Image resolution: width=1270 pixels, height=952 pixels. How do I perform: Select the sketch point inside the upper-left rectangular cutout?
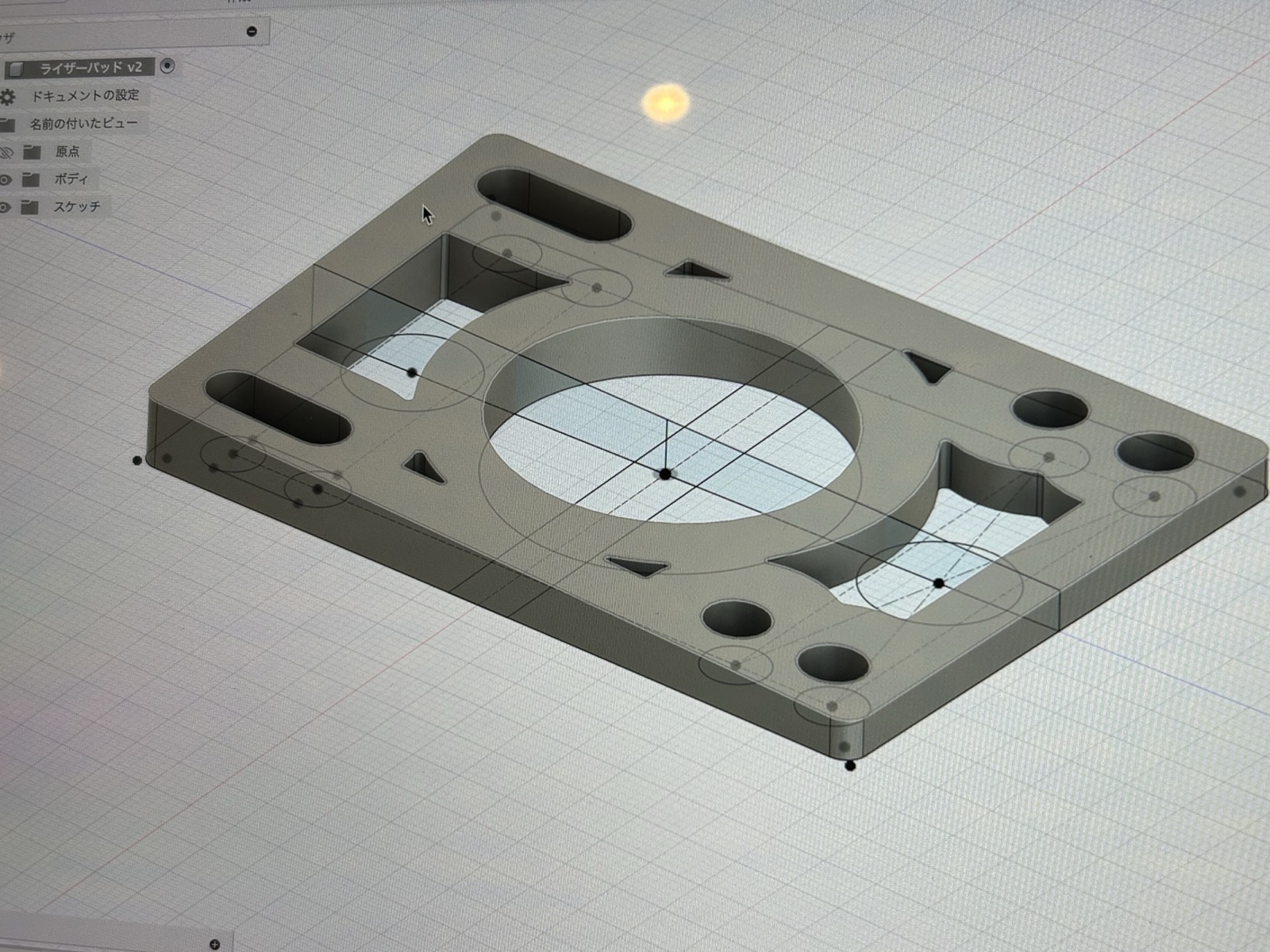pyautogui.click(x=412, y=371)
